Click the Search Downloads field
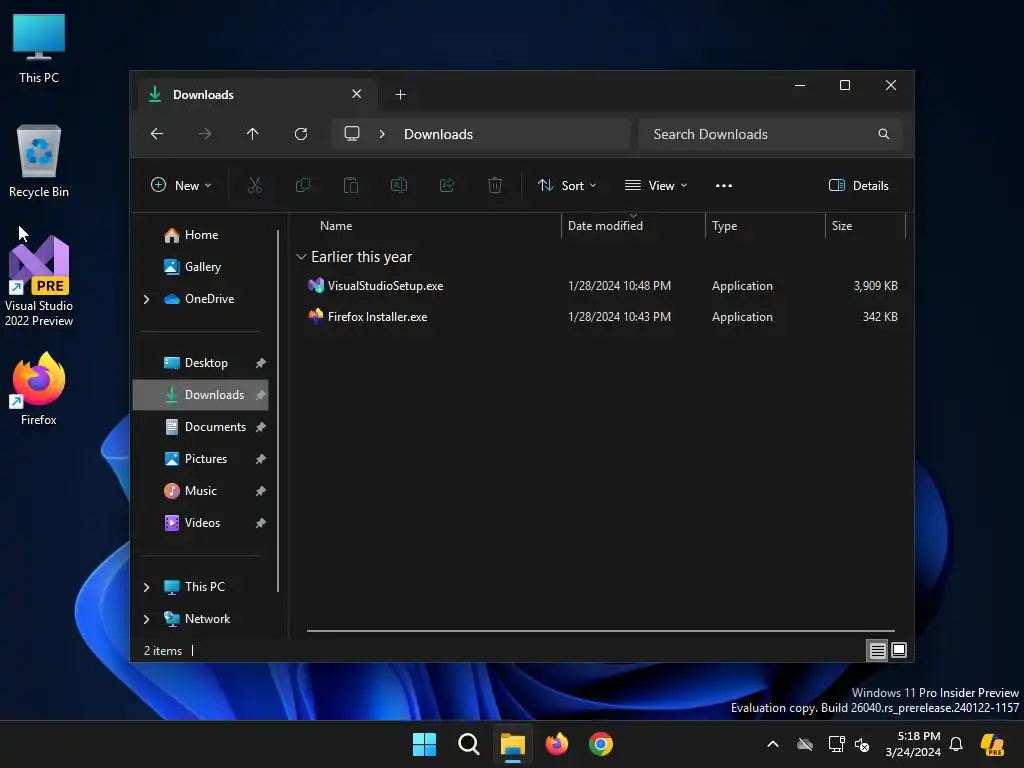Screen dimensions: 1024x768 click(x=771, y=134)
